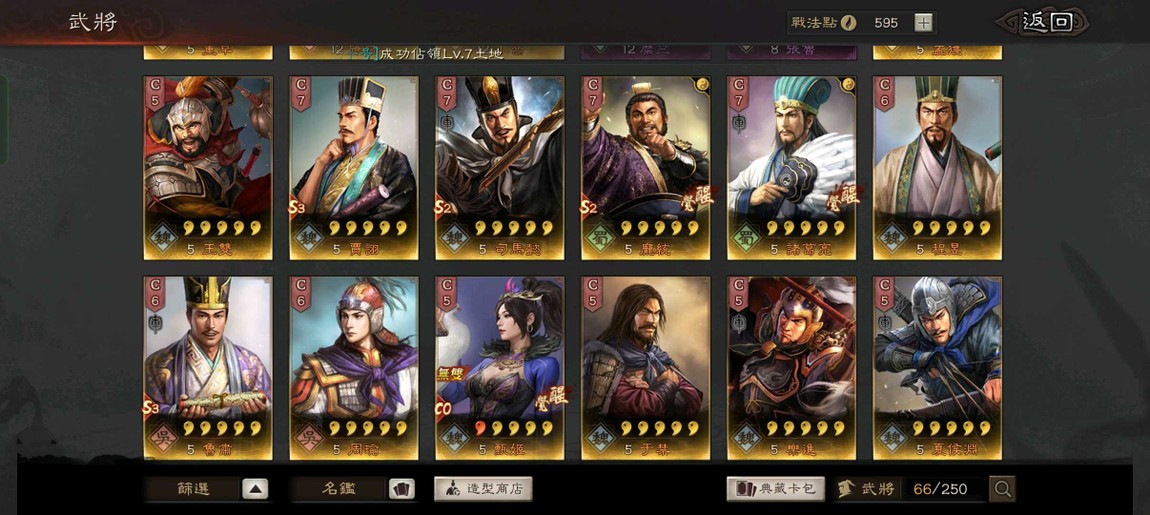Select the 司馬懿 general card
Viewport: 1150px width, 515px height.
coord(499,168)
